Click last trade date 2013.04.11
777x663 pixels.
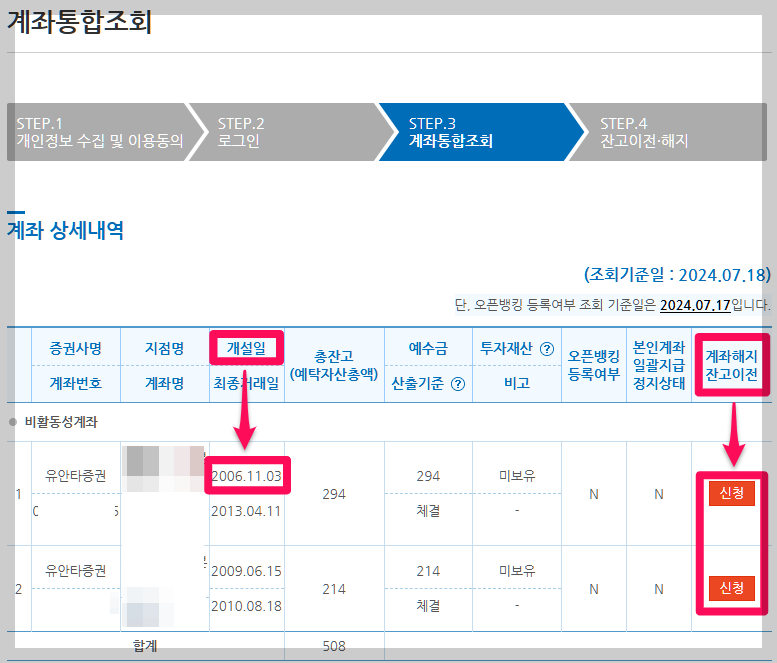coord(246,511)
